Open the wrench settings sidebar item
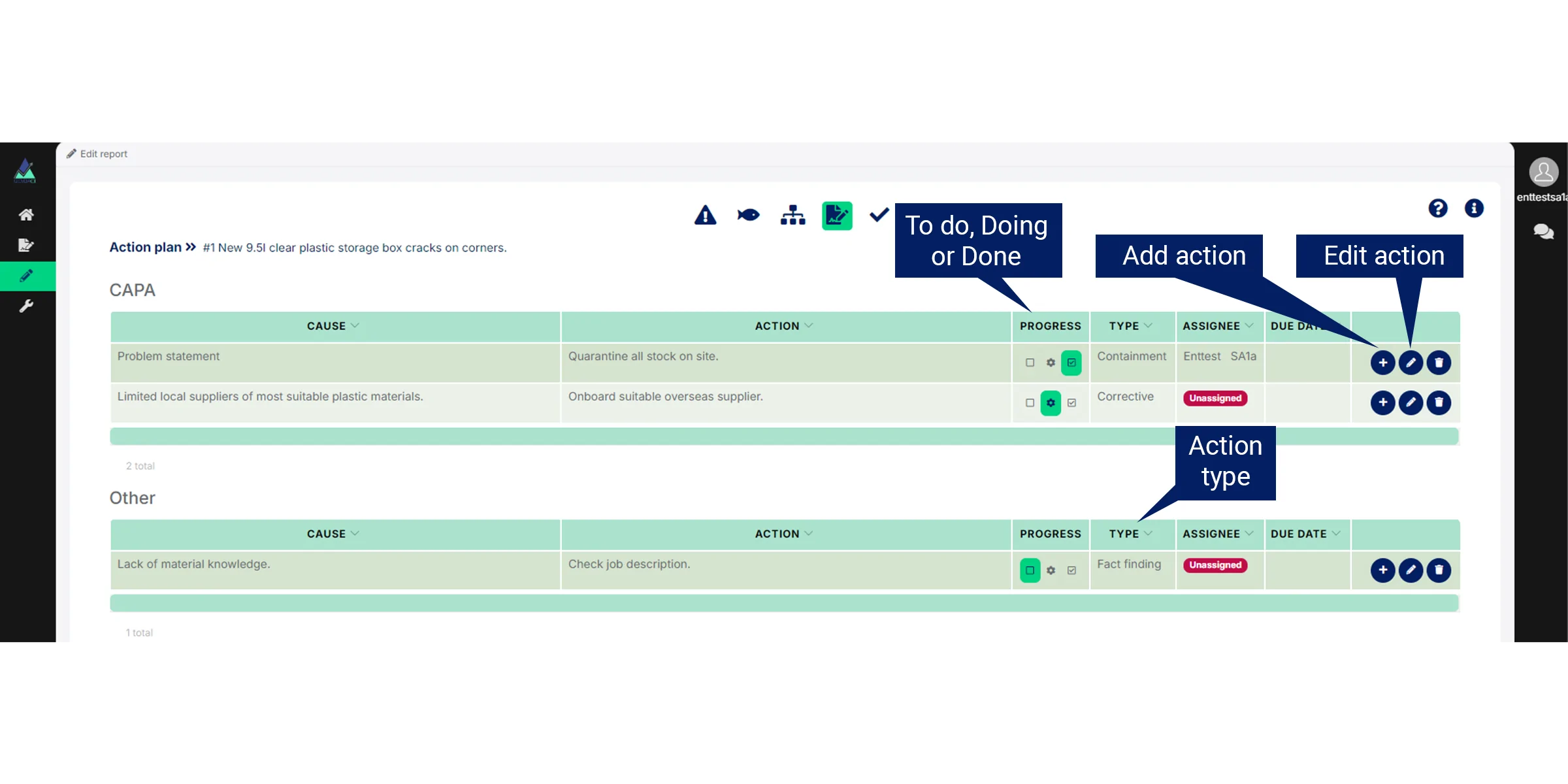This screenshot has width=1568, height=784. tap(26, 306)
